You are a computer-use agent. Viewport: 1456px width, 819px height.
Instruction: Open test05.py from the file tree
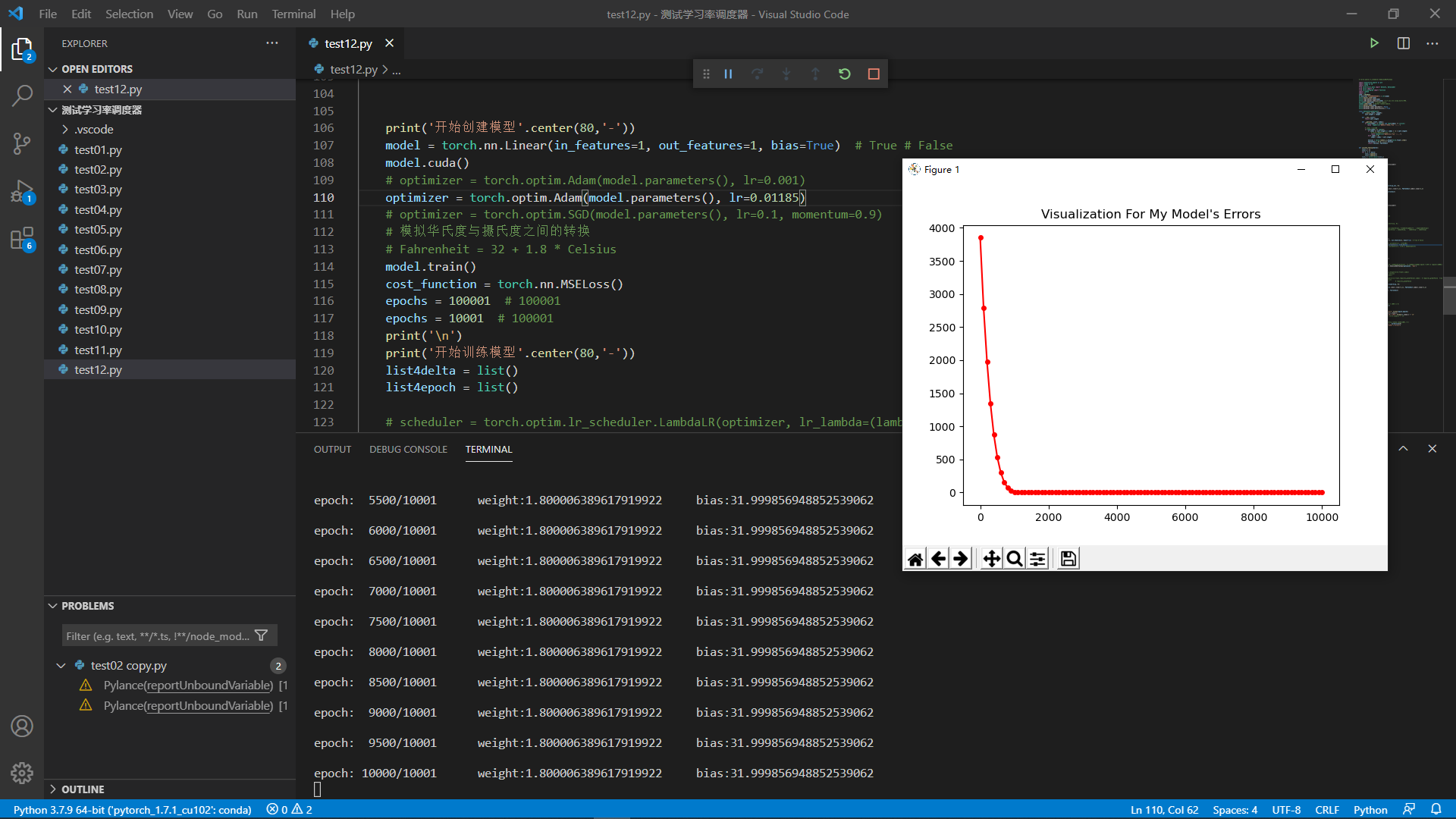[x=98, y=229]
